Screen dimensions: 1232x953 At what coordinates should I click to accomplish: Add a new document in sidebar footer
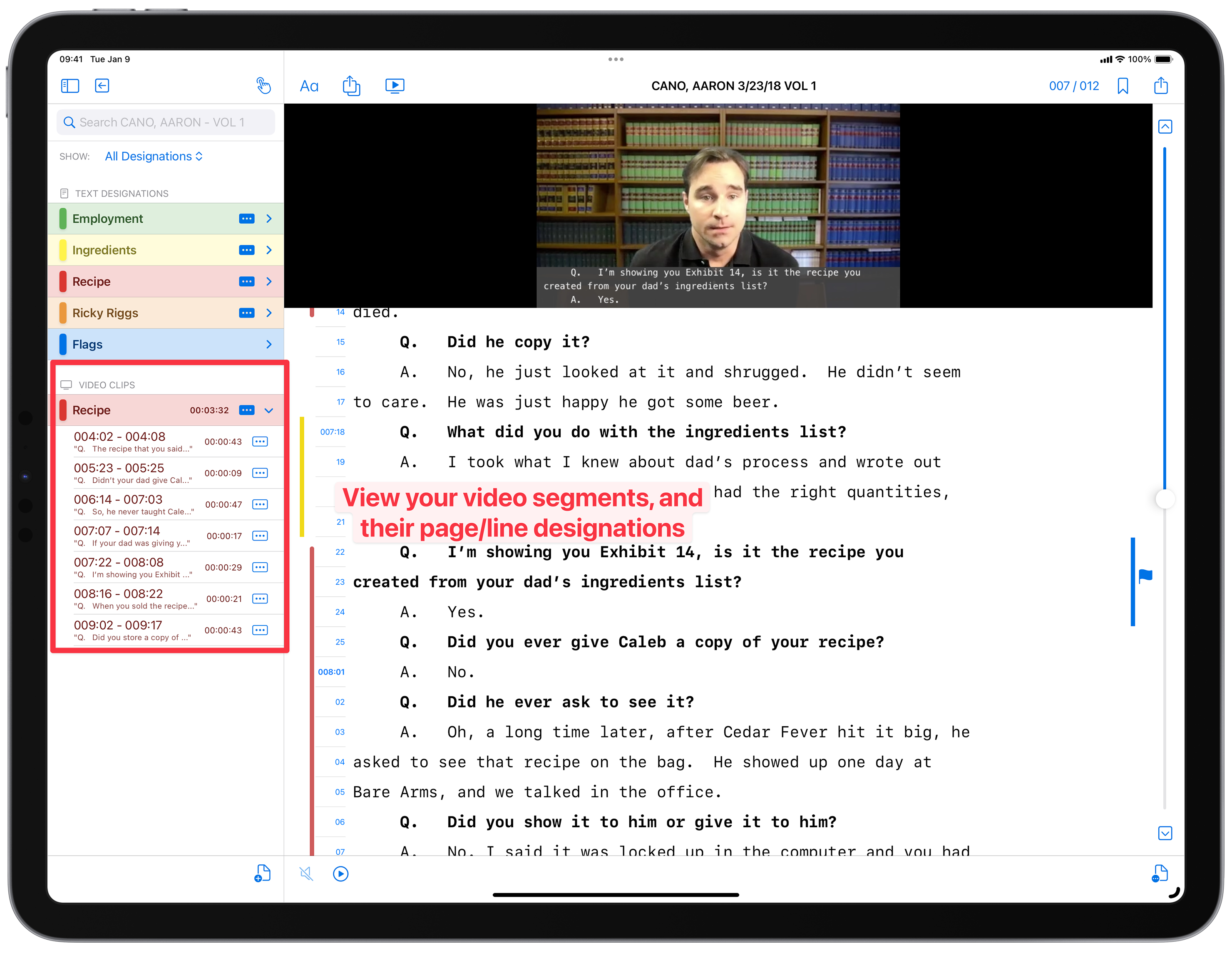pos(262,874)
